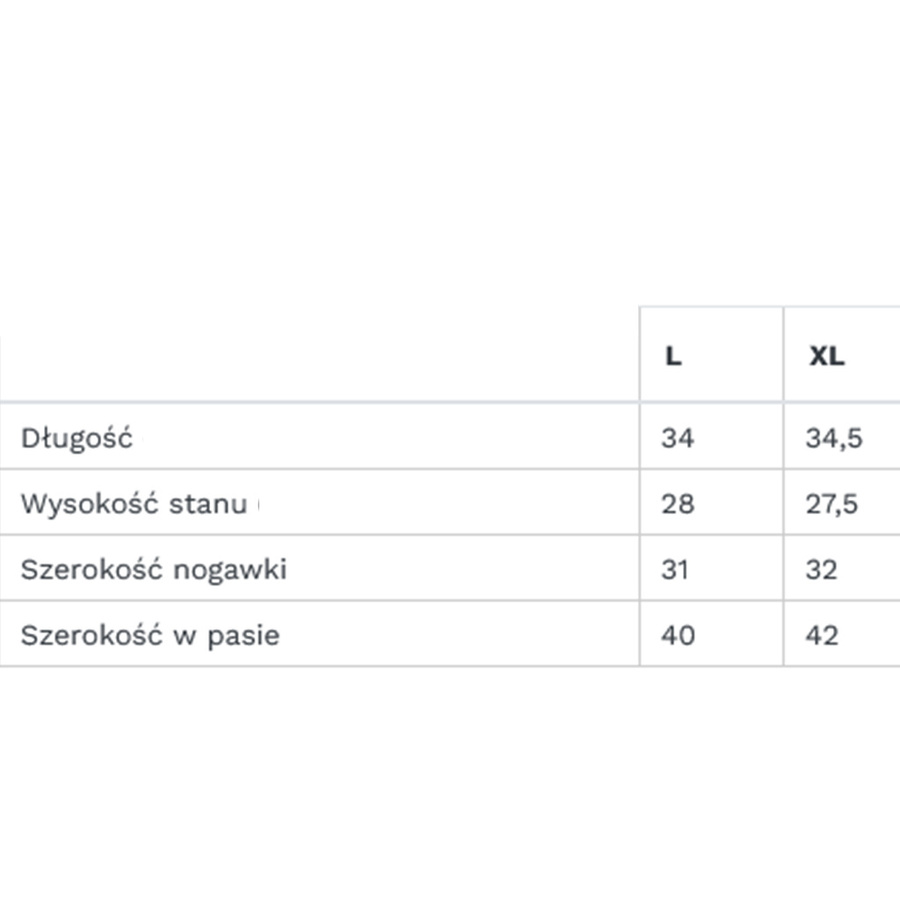
Task: Select the XL size column header
Action: coord(826,356)
